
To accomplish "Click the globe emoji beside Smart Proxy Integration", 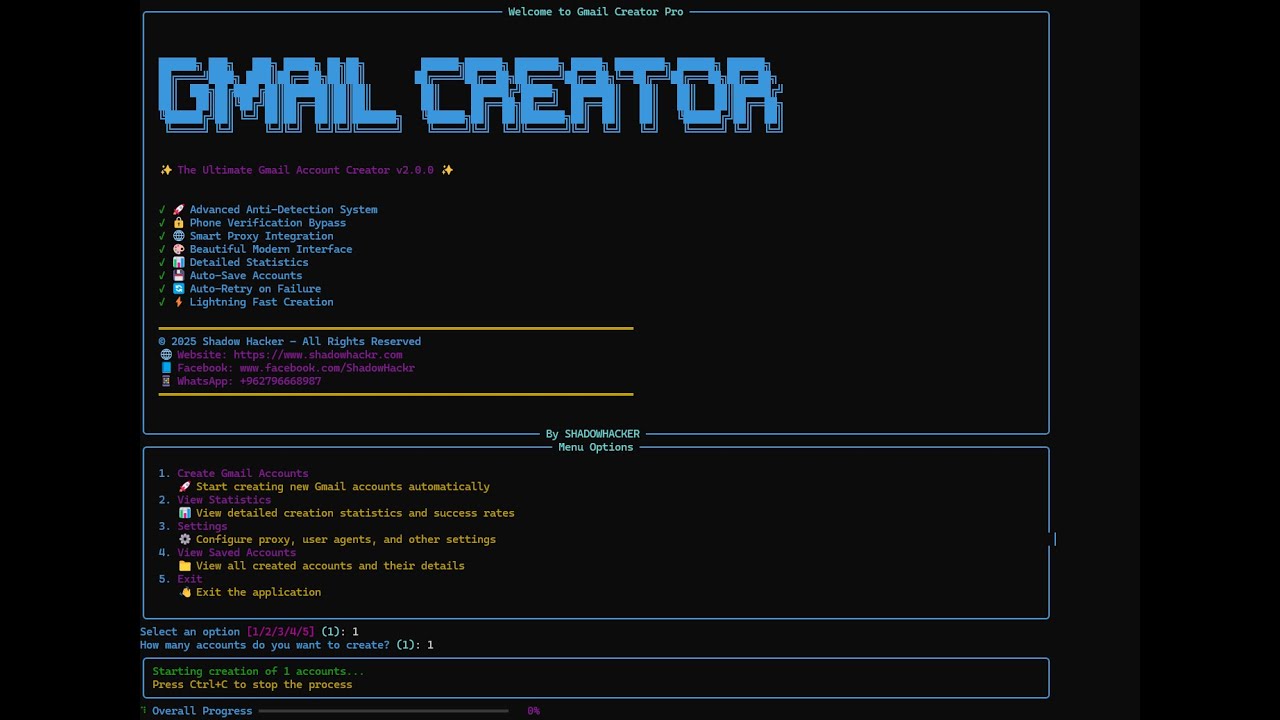I will pos(178,236).
